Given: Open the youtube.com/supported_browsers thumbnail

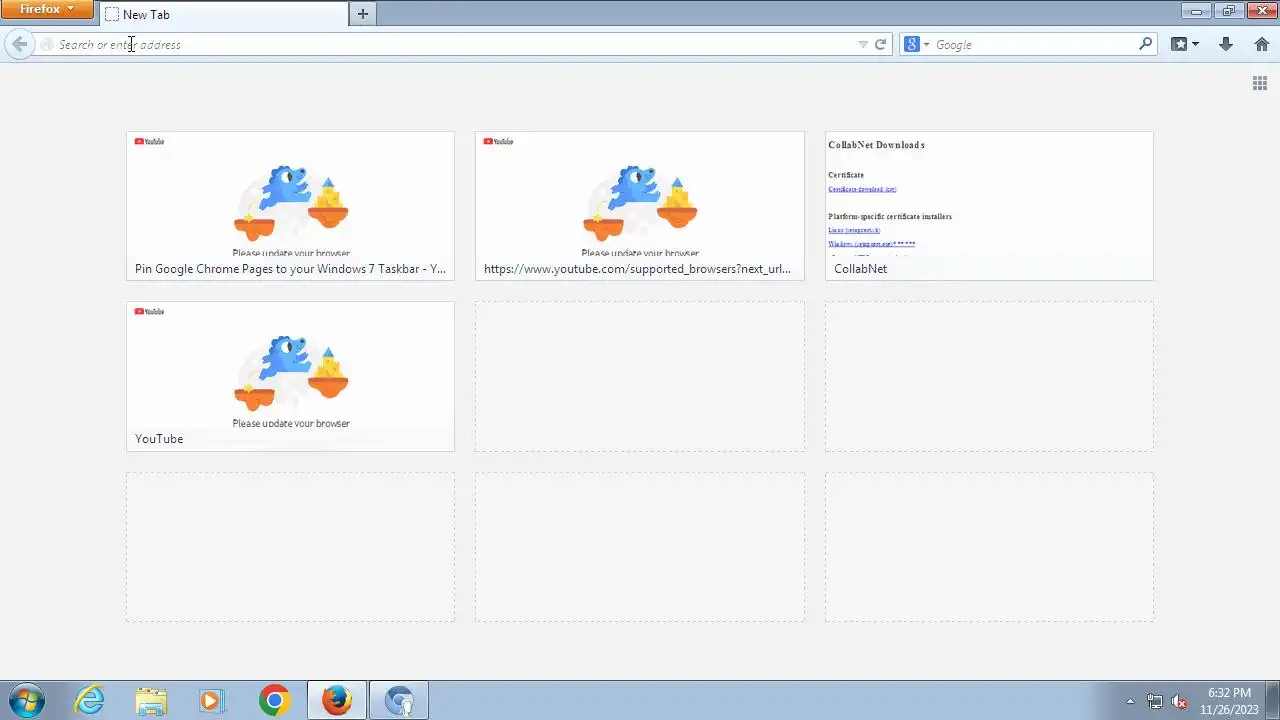Looking at the screenshot, I should coord(639,206).
